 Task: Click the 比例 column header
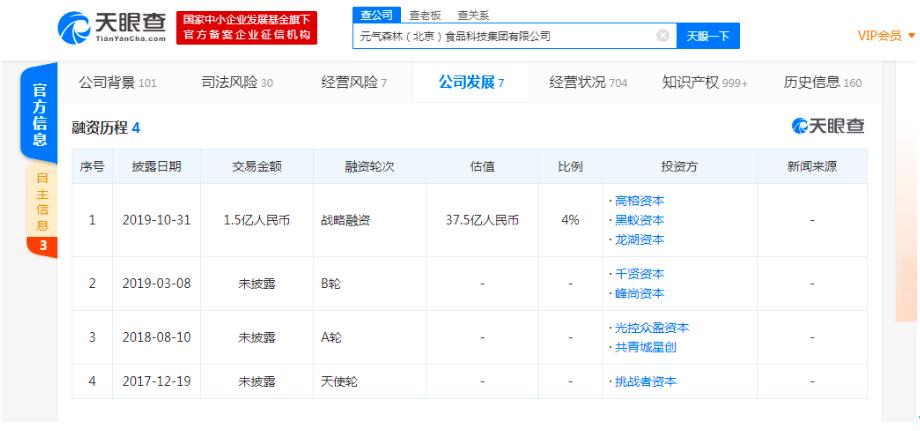(570, 167)
